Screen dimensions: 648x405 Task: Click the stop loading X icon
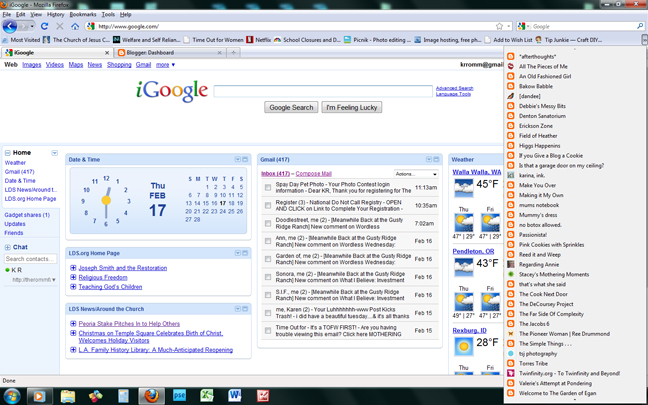point(60,26)
